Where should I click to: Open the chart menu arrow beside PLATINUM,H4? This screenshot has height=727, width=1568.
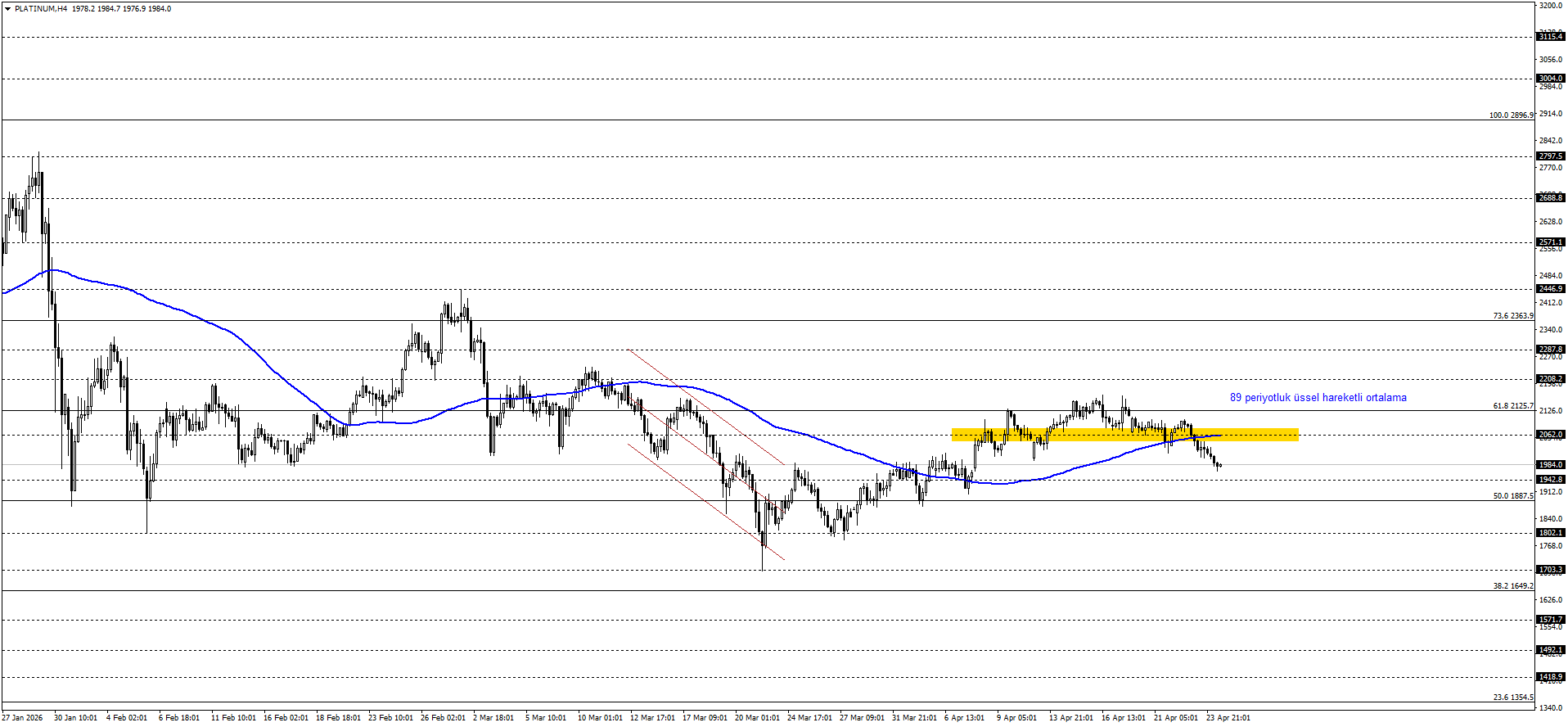pos(7,9)
